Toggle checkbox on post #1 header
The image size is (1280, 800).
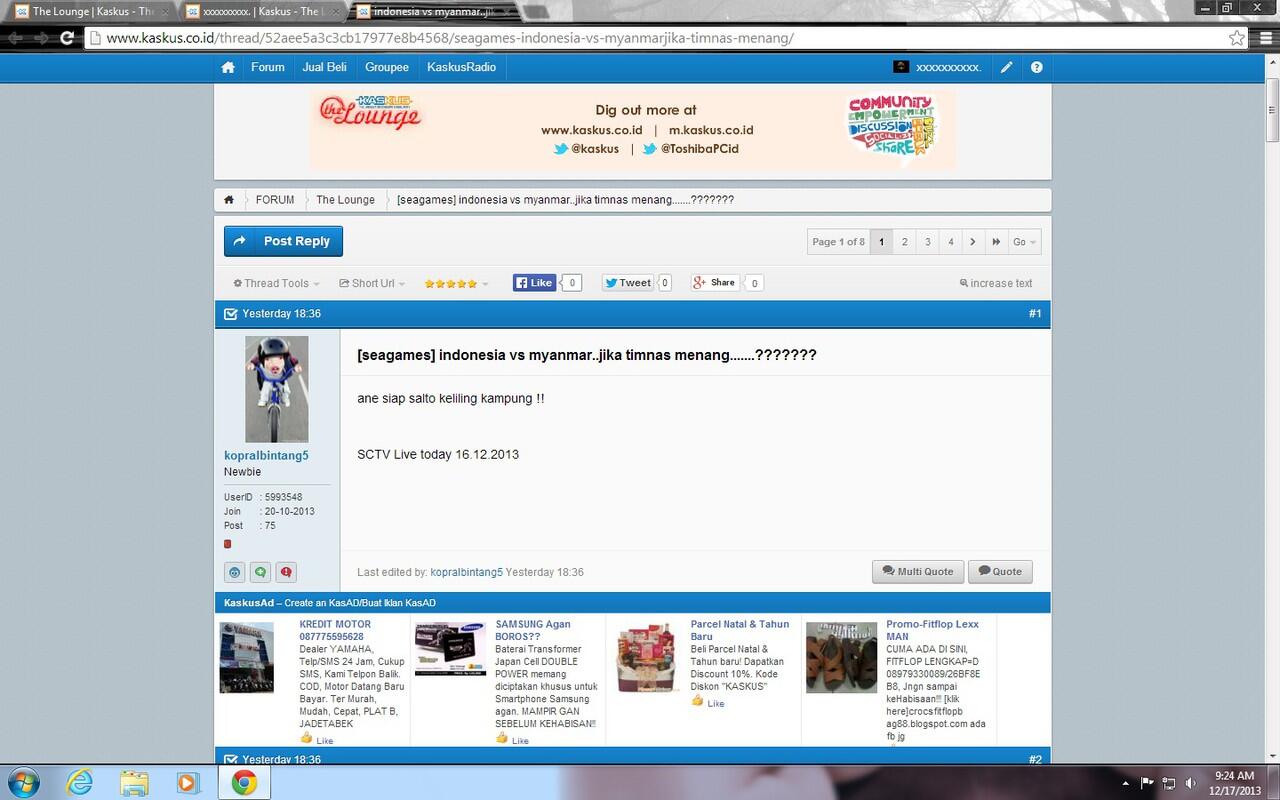tap(231, 314)
